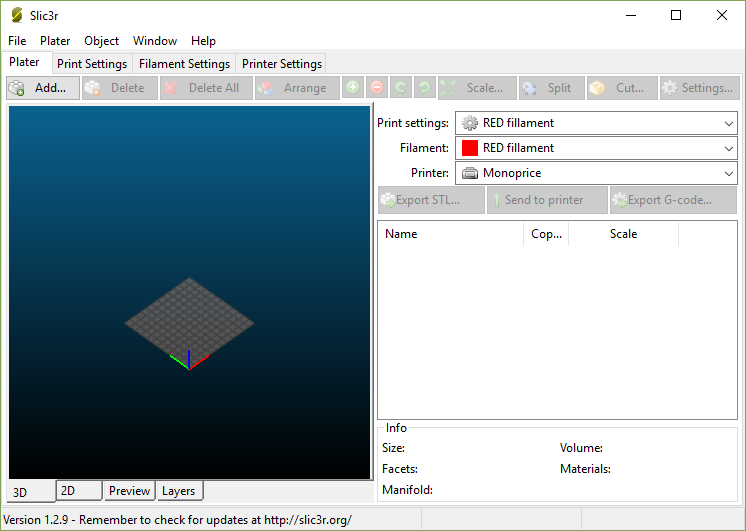The image size is (746, 531).
Task: Click the green plus more copies icon
Action: (353, 88)
